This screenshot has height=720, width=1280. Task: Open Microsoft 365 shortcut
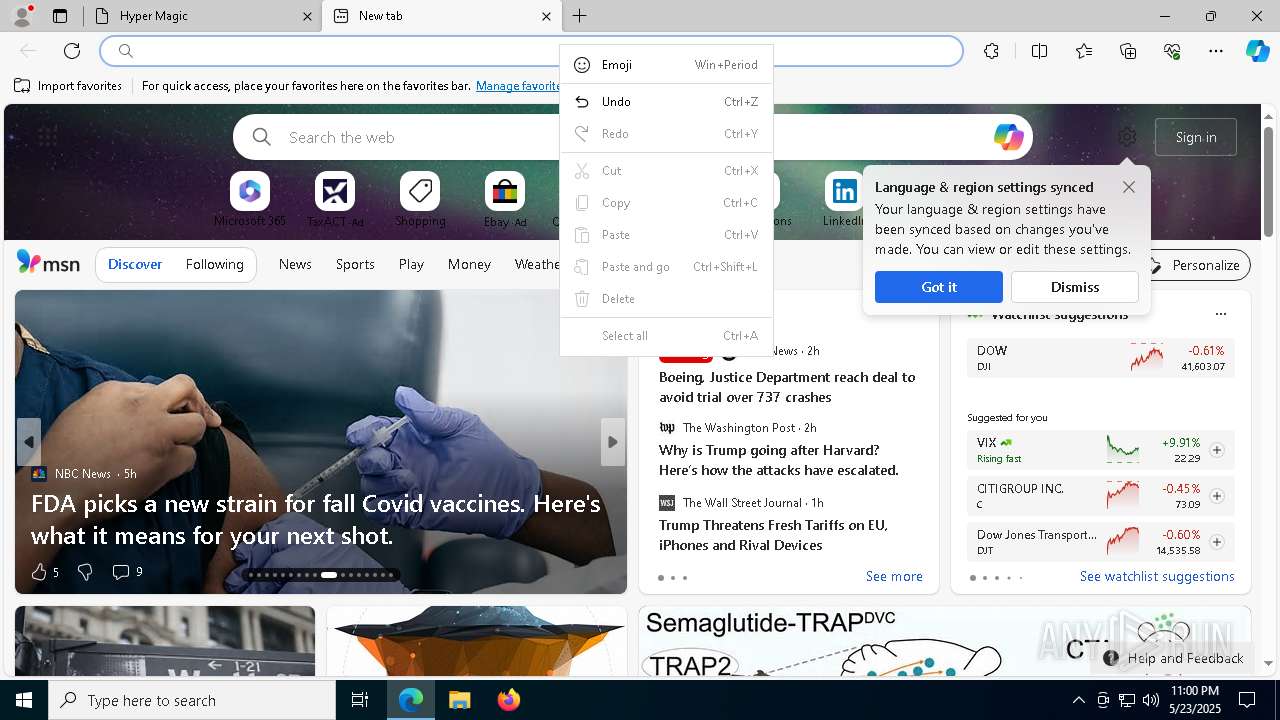tap(250, 199)
